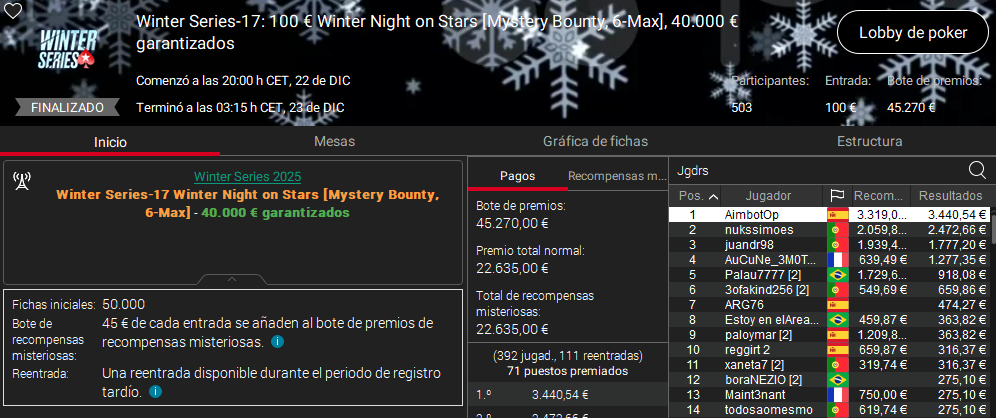This screenshot has width=996, height=418.
Task: Click French flag beside AuCuNe_3M0T player
Action: tap(837, 259)
